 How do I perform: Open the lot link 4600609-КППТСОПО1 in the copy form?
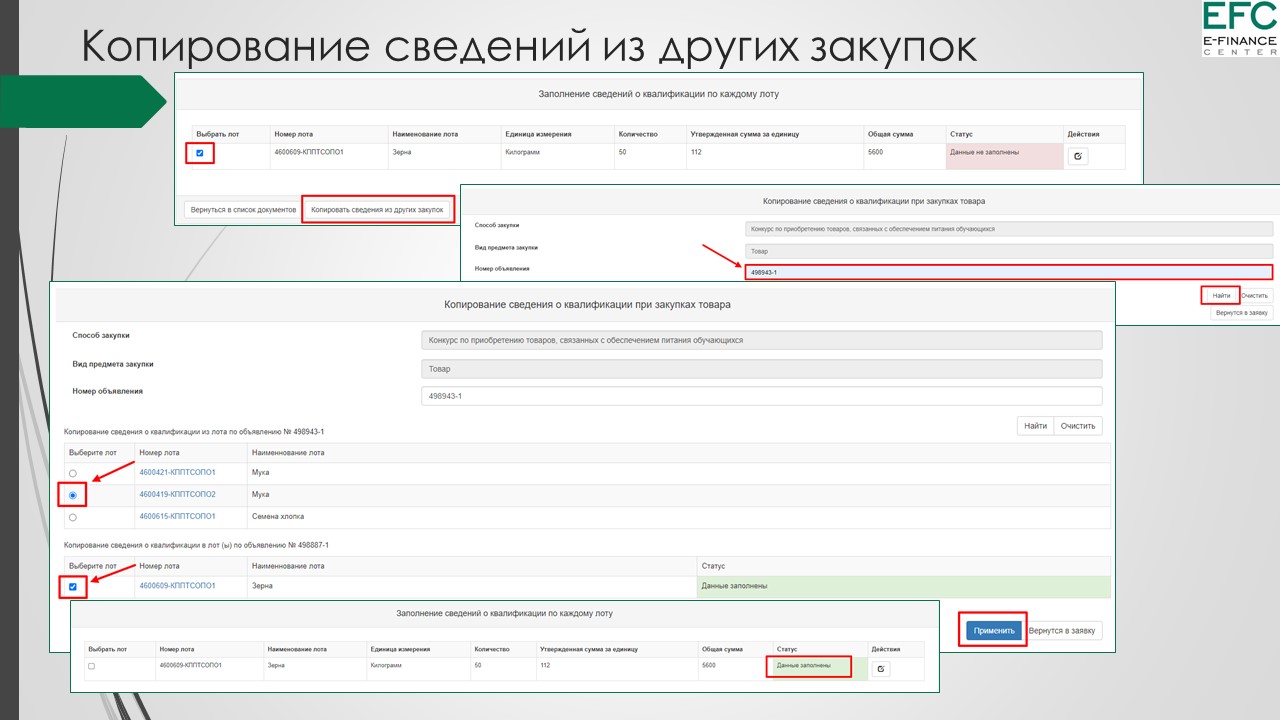[177, 586]
